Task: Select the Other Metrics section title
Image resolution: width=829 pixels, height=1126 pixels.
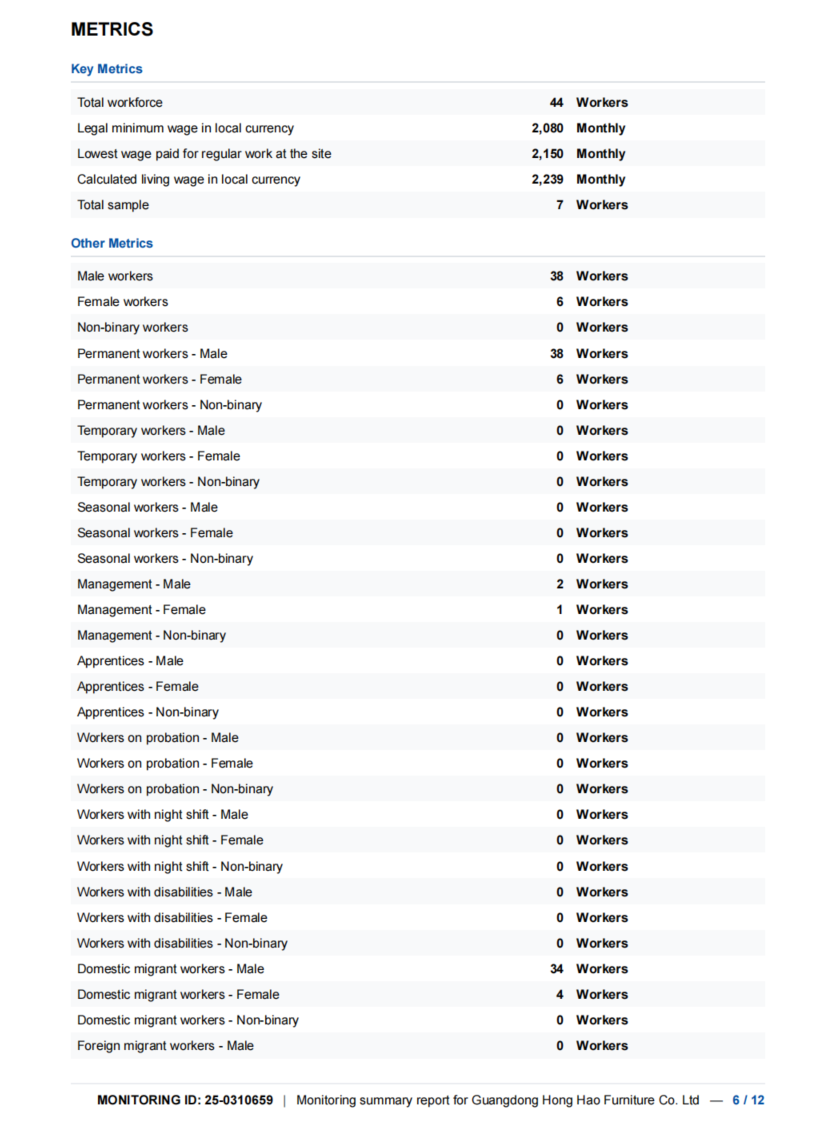Action: tap(112, 243)
